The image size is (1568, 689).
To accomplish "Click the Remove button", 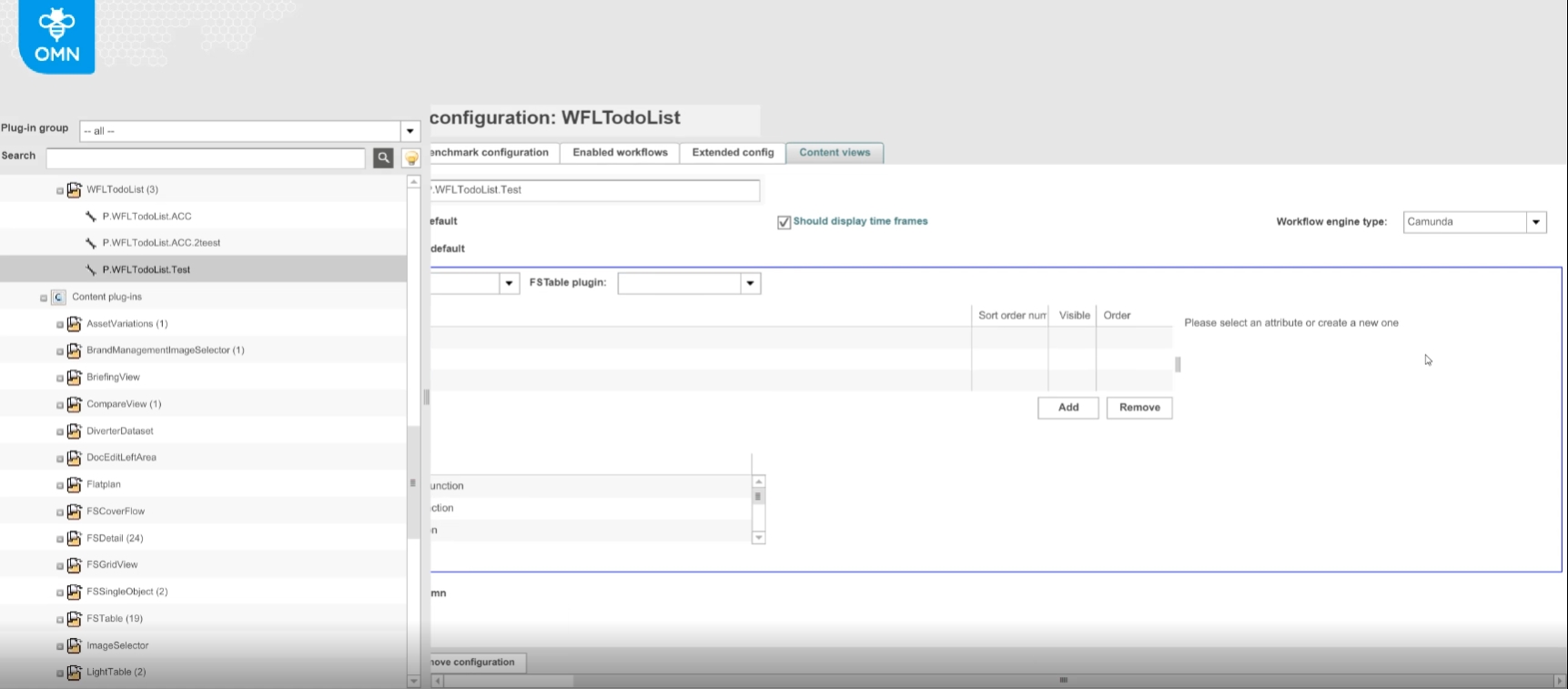I will (1139, 408).
